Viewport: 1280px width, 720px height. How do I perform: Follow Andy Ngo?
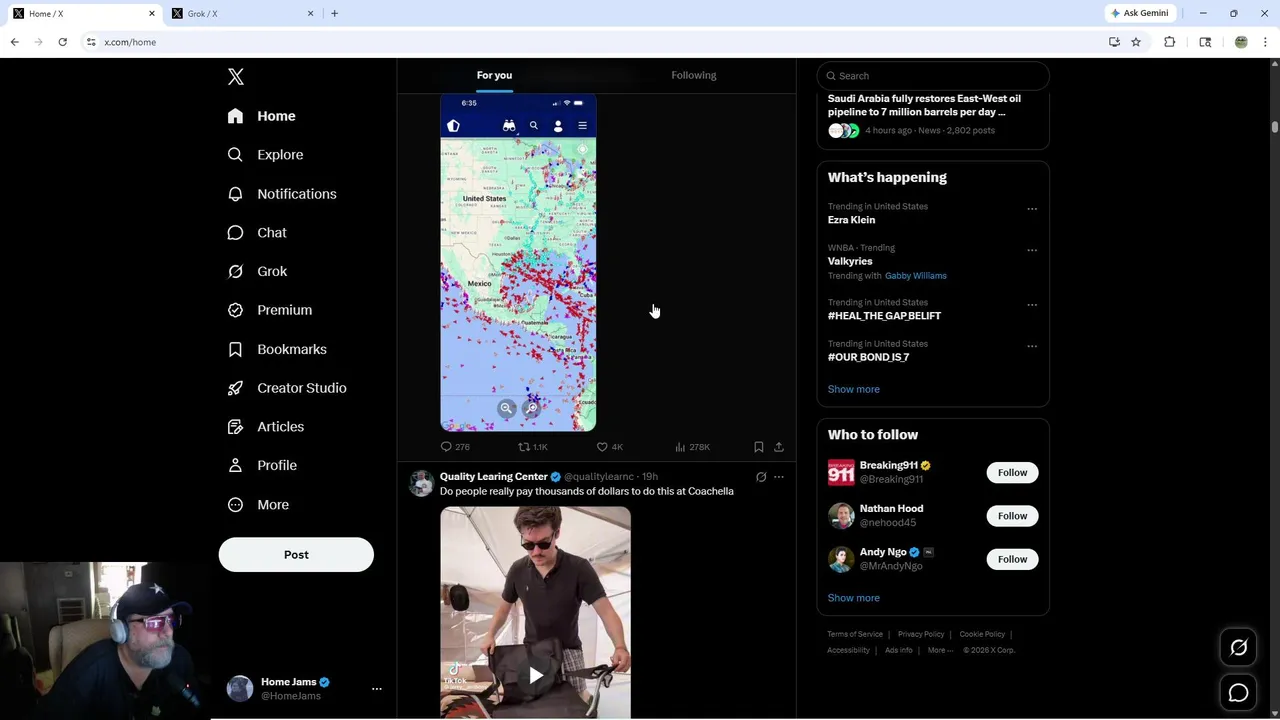point(1012,559)
